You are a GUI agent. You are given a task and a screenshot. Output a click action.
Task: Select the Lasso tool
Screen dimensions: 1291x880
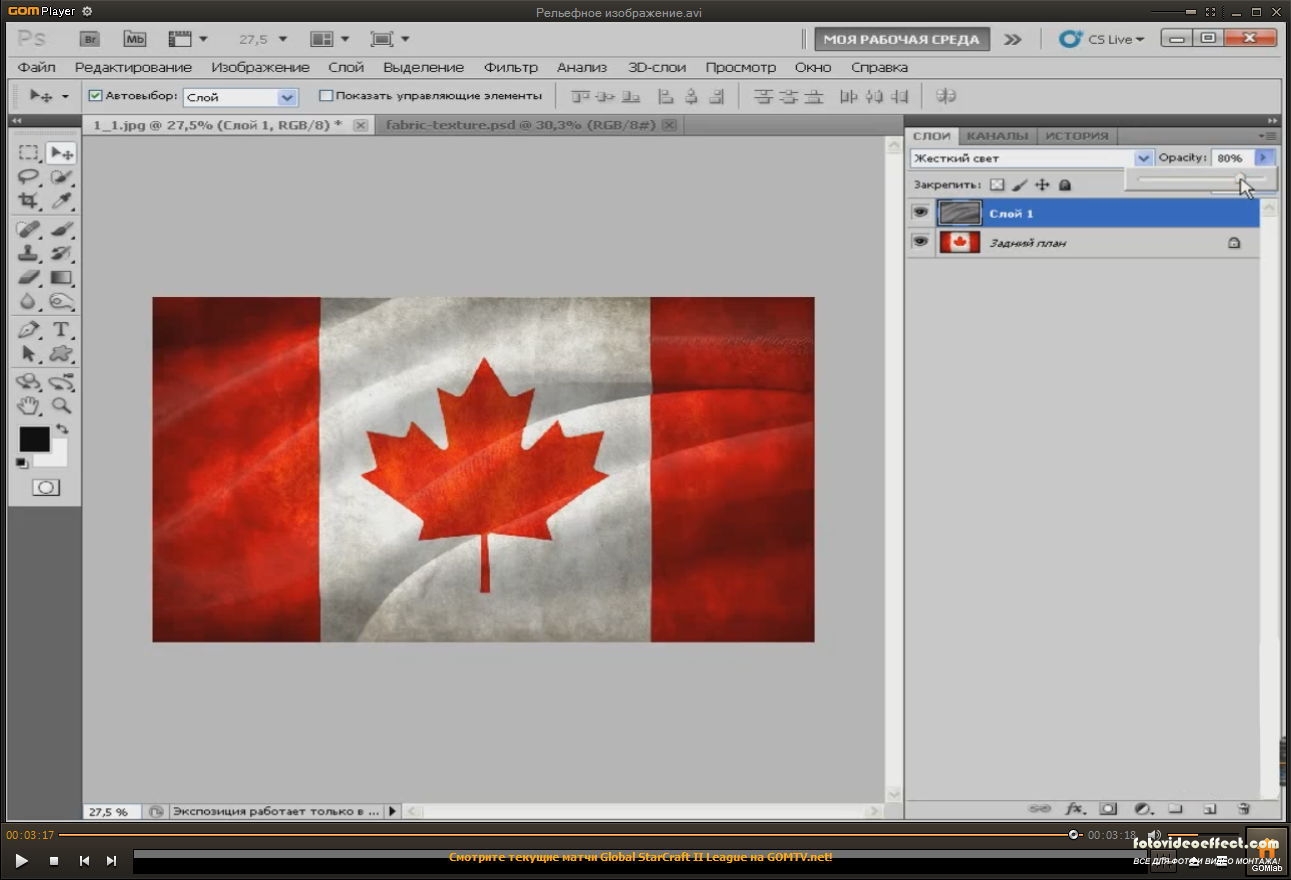point(29,178)
